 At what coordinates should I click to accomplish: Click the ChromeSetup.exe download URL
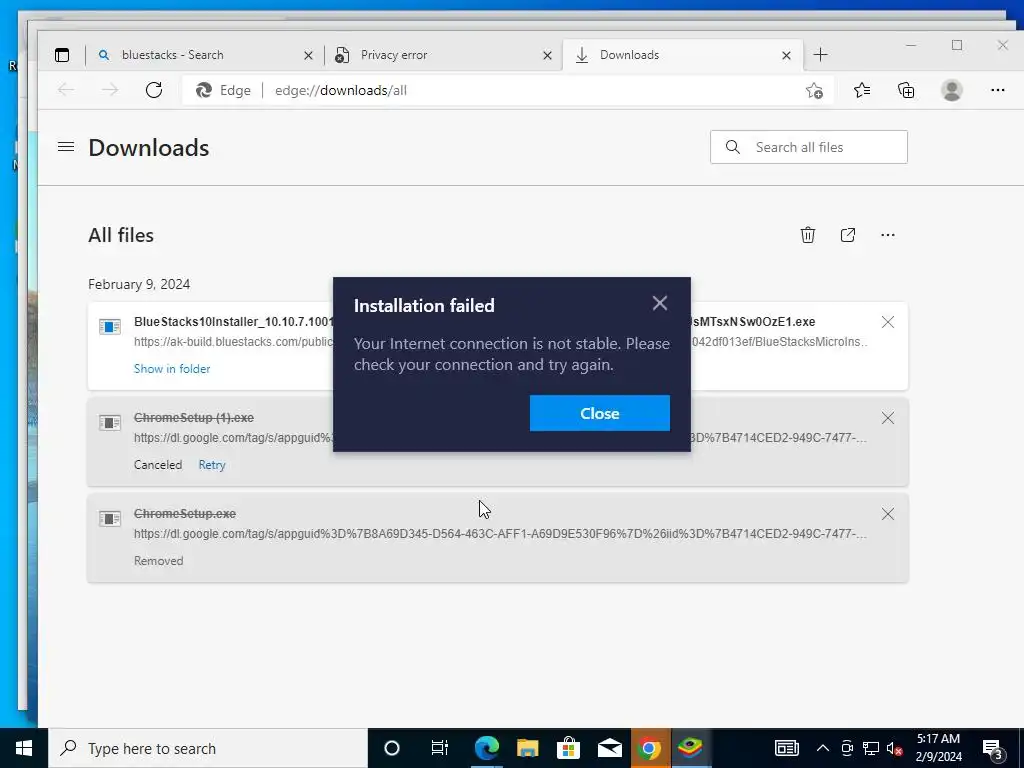pos(500,534)
